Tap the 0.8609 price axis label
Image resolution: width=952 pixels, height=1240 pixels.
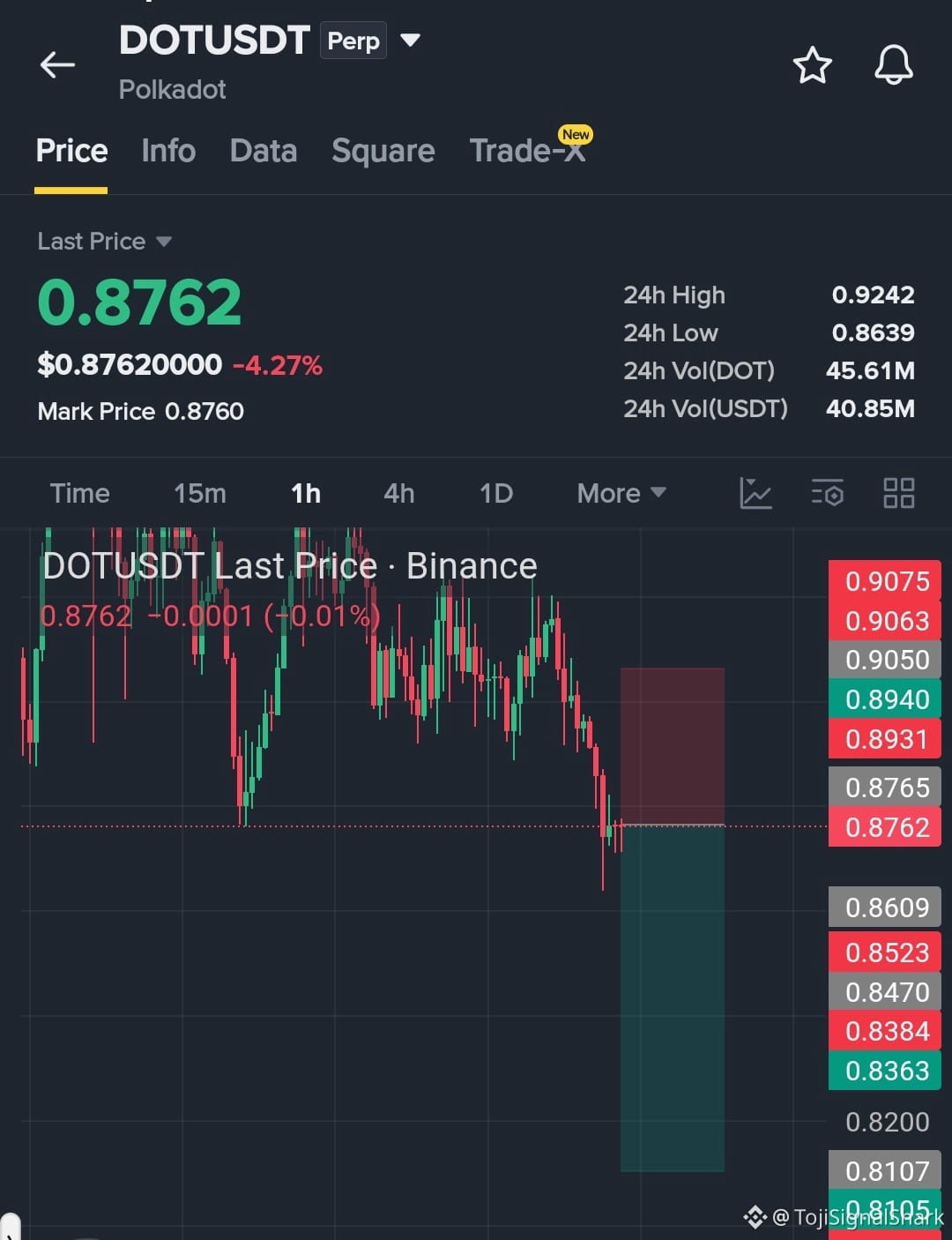(x=885, y=908)
